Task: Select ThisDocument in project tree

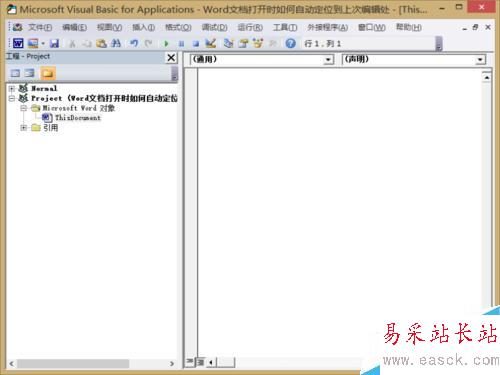Action: pos(78,118)
